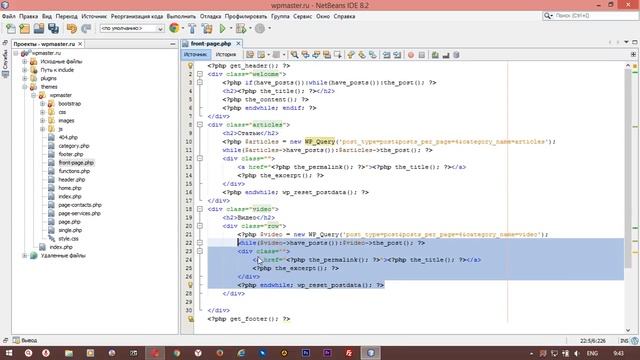The image size is (640, 360).
Task: Expand the bootstrap folder node
Action: [42, 104]
